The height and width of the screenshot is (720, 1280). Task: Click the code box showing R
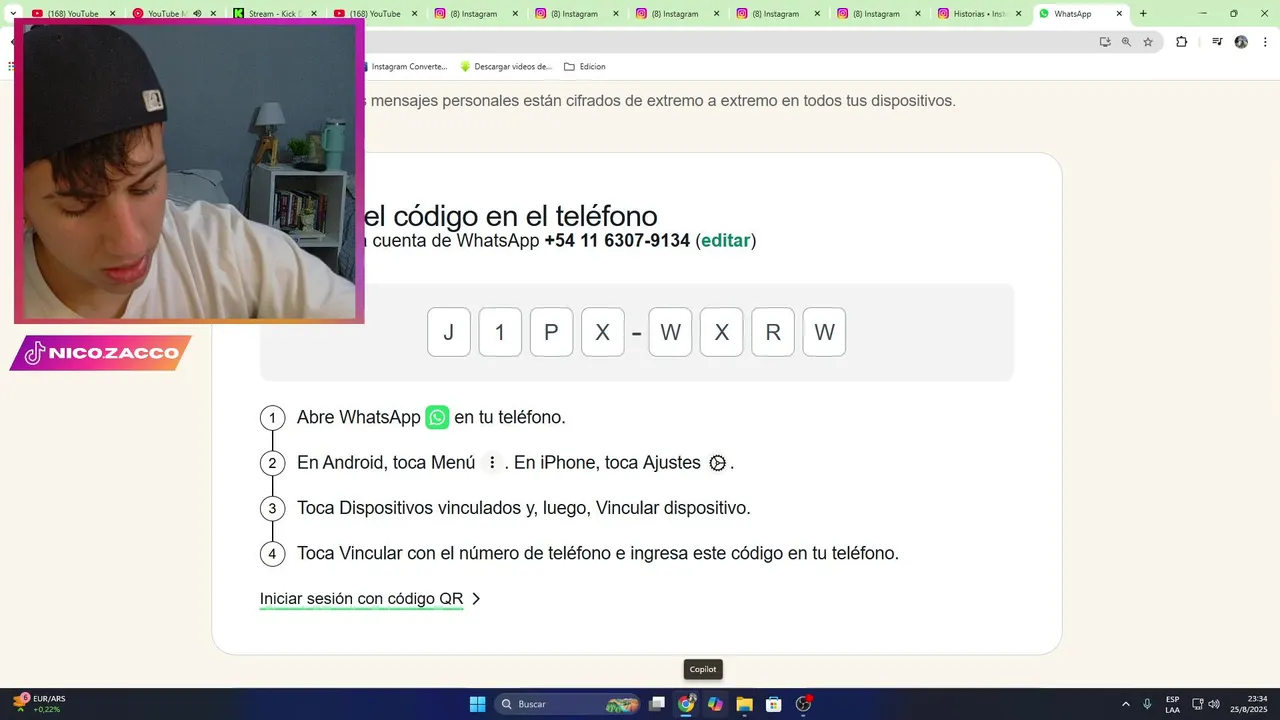[773, 332]
